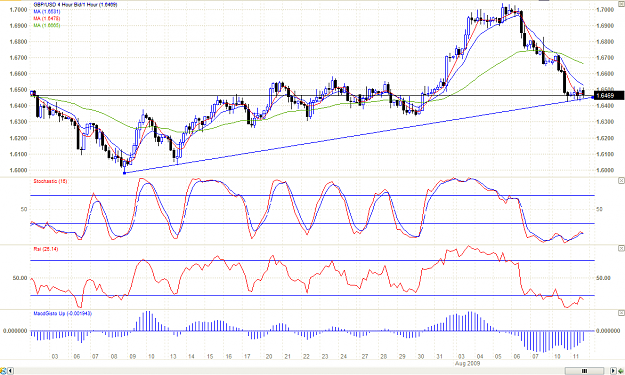Image resolution: width=625 pixels, height=375 pixels.
Task: Click the 50.00 label right of RSI panel
Action: (603, 278)
